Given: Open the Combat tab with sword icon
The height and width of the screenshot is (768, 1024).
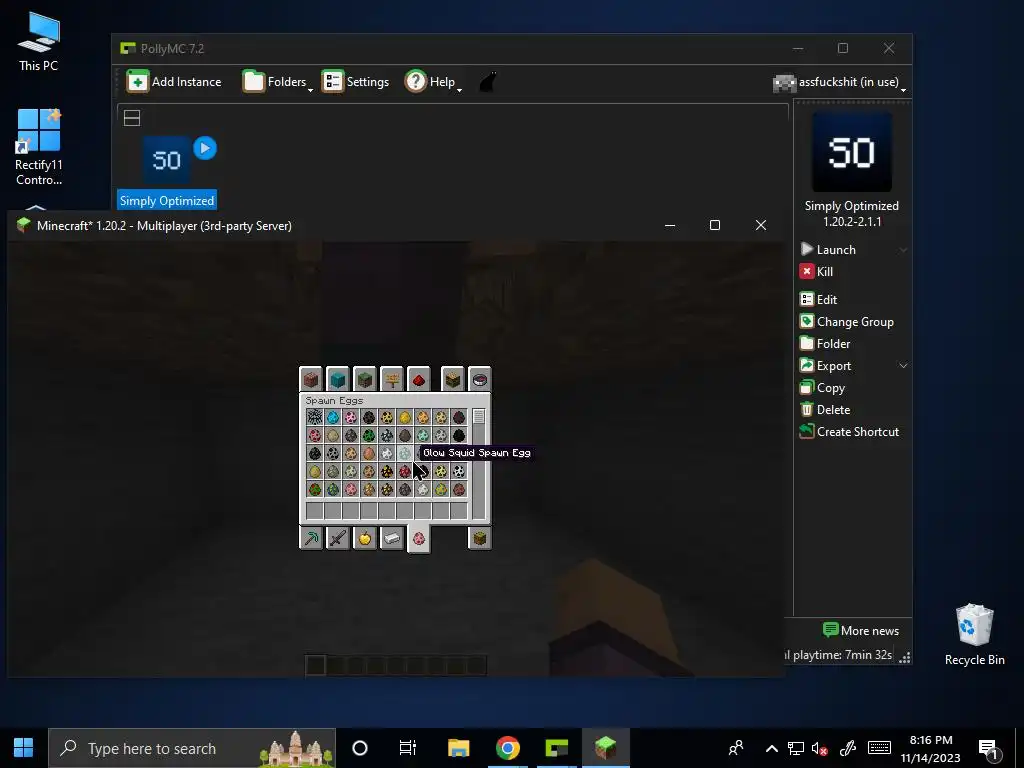Looking at the screenshot, I should pyautogui.click(x=338, y=538).
